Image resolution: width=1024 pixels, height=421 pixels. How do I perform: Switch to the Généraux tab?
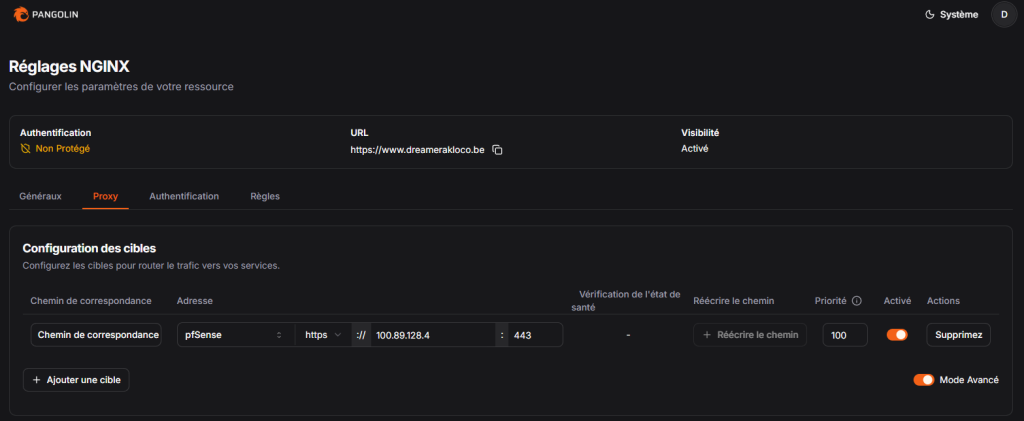click(x=41, y=196)
